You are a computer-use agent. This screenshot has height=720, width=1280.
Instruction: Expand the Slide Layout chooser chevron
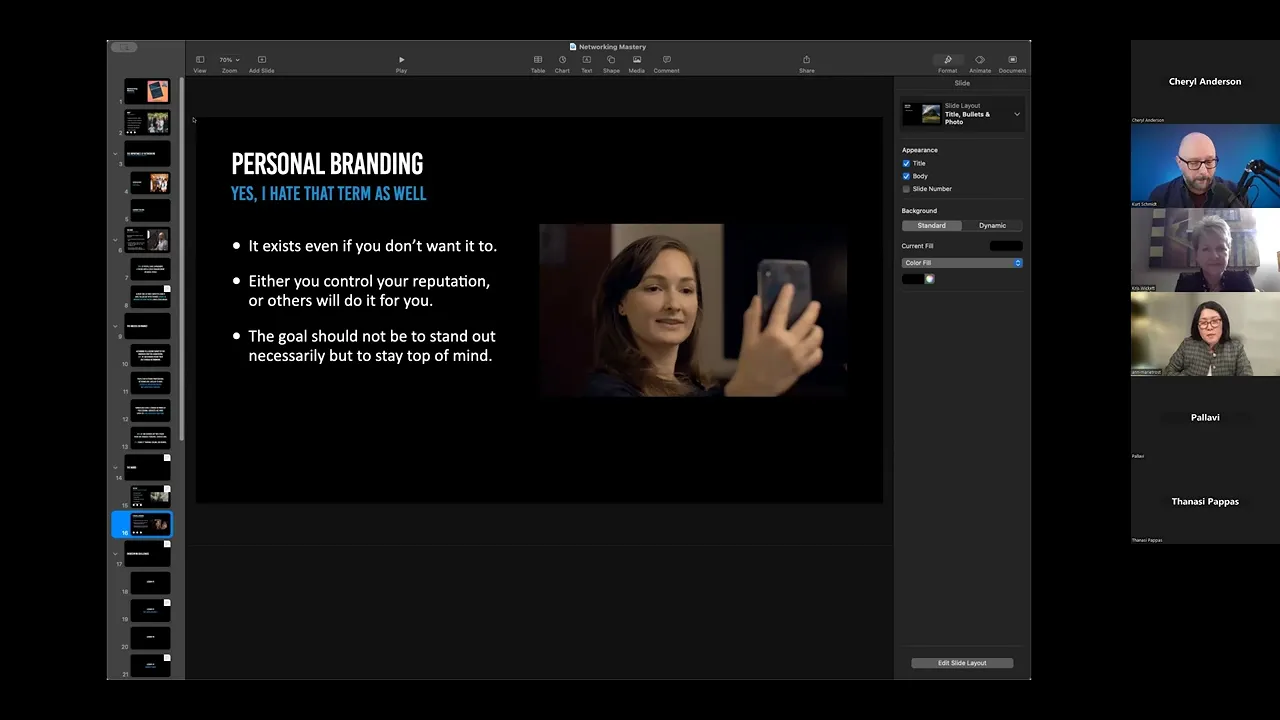tap(1017, 114)
